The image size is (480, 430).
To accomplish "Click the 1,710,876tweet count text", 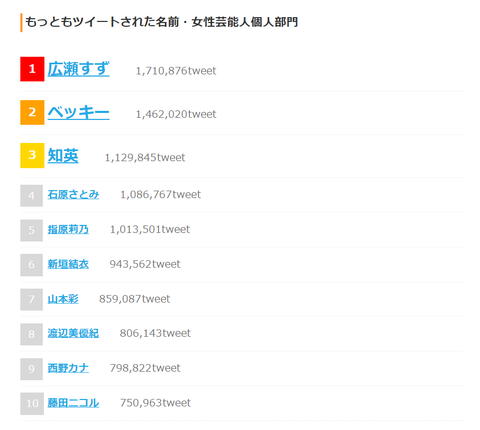I will [176, 71].
